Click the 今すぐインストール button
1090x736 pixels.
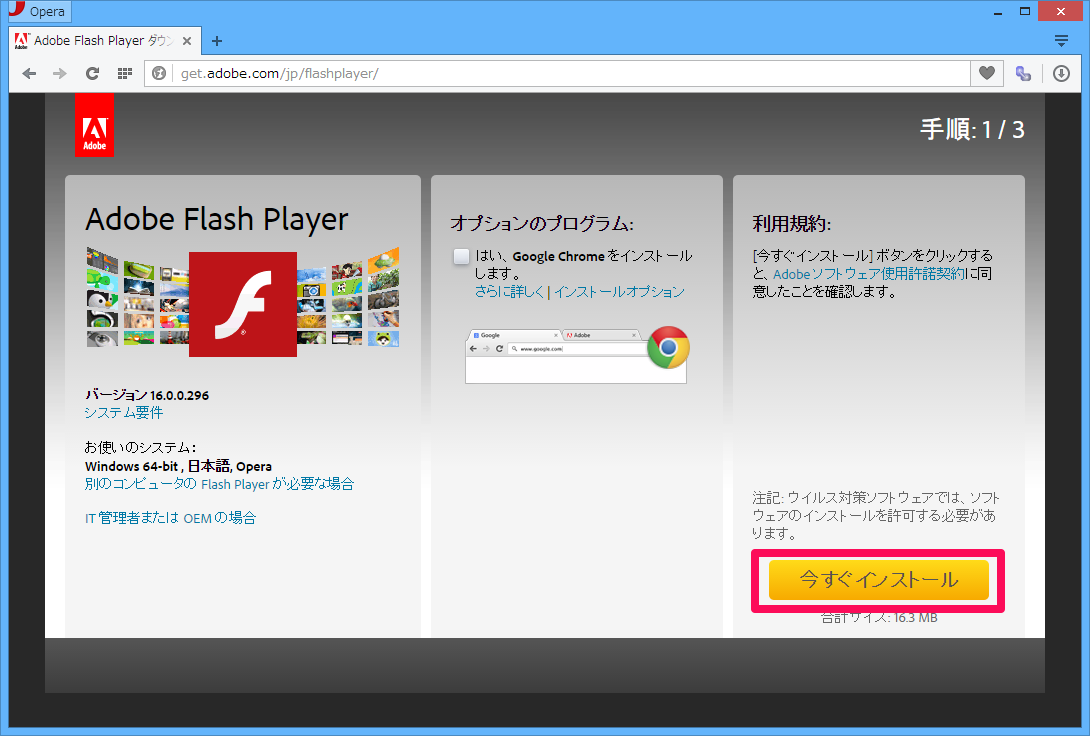(x=878, y=580)
